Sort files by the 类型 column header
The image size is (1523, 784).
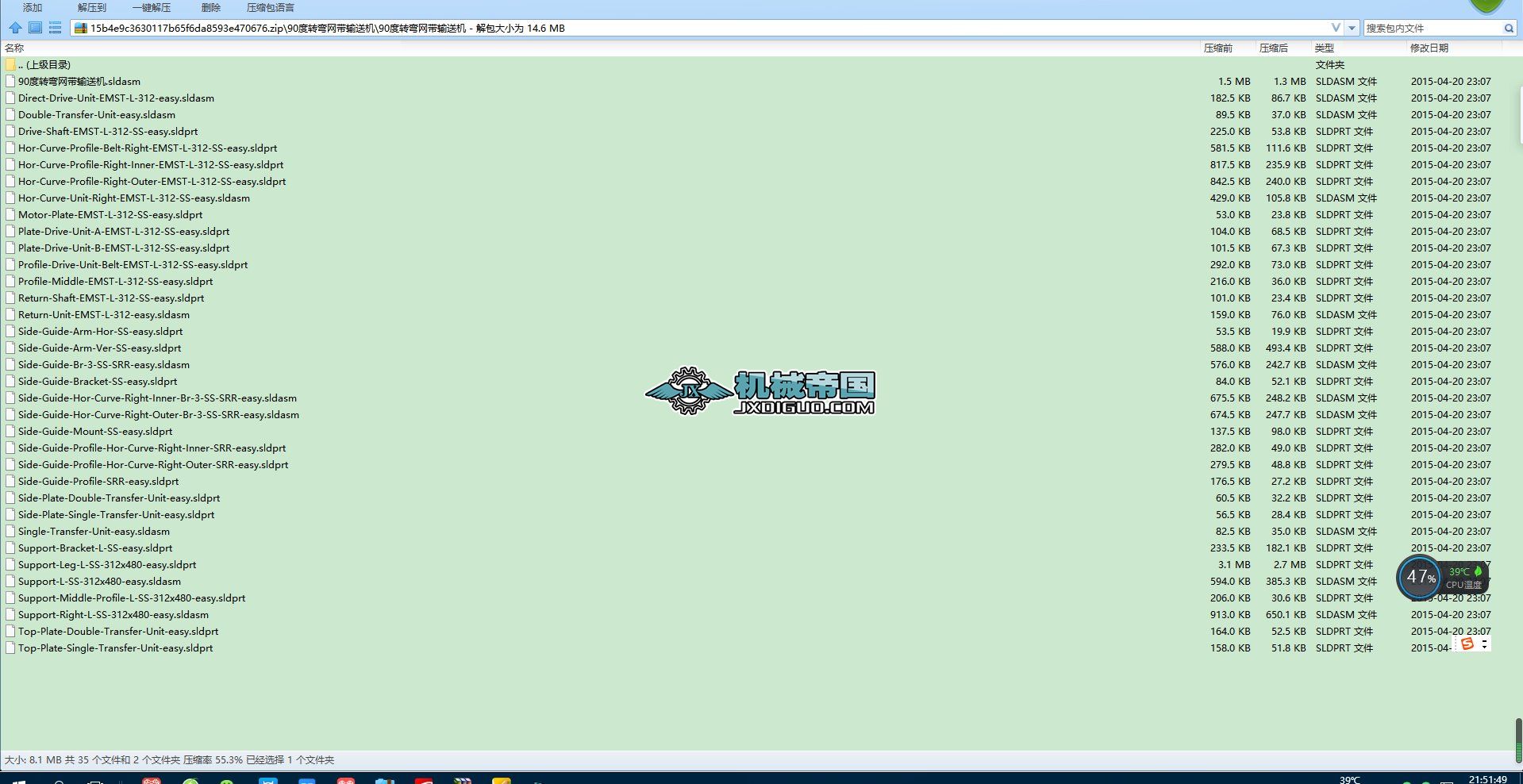[x=1325, y=48]
